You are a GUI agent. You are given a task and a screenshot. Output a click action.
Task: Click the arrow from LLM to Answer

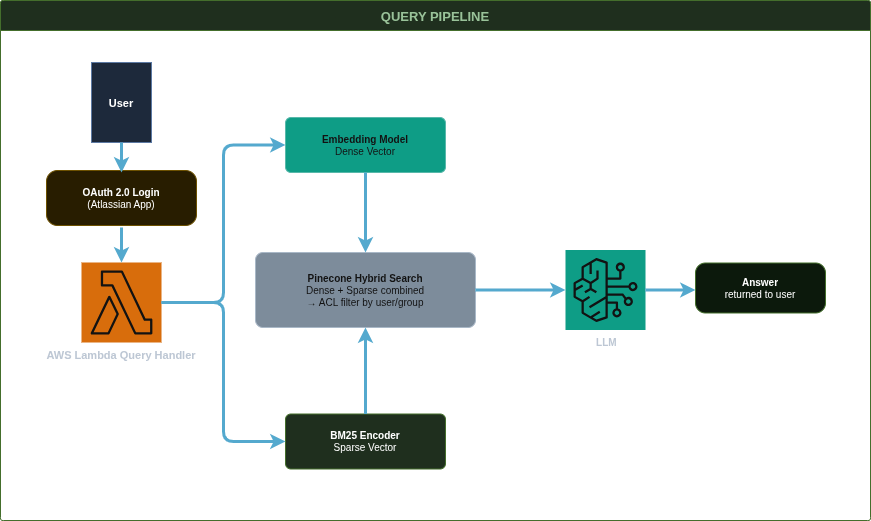pyautogui.click(x=670, y=290)
